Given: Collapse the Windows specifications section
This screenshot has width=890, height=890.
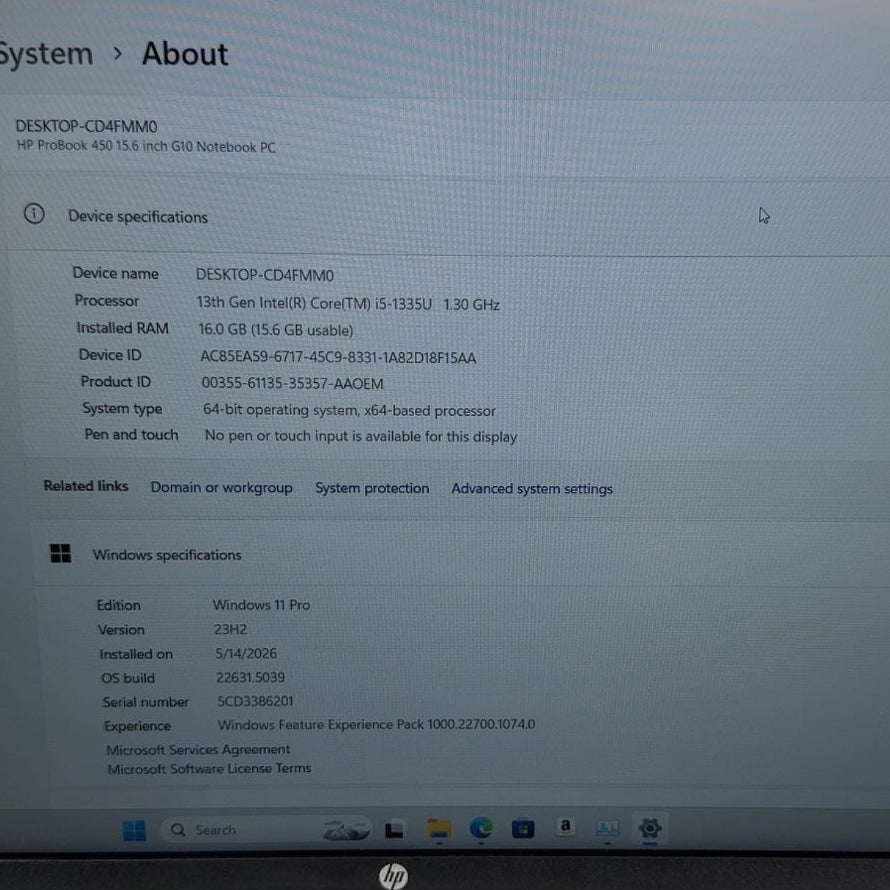Looking at the screenshot, I should (463, 555).
